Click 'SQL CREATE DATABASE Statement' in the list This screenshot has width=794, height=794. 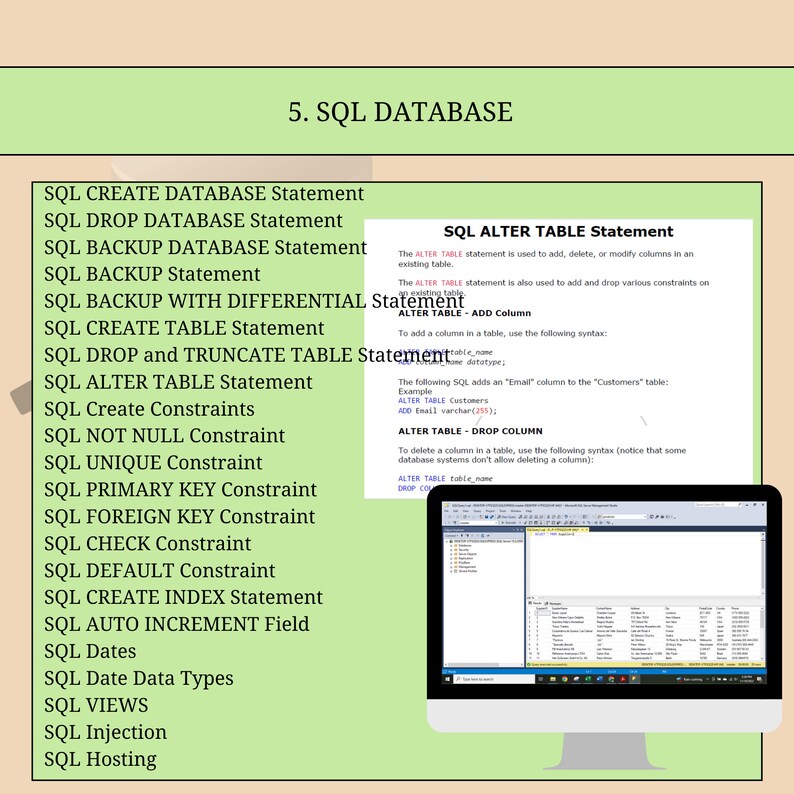(204, 193)
